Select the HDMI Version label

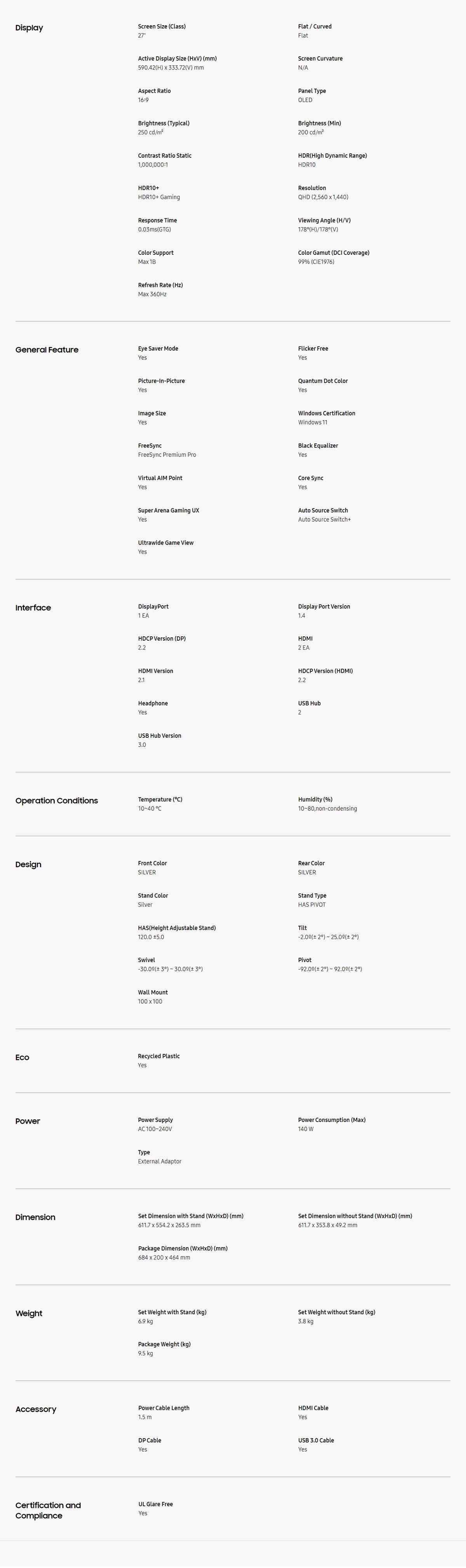(x=155, y=671)
